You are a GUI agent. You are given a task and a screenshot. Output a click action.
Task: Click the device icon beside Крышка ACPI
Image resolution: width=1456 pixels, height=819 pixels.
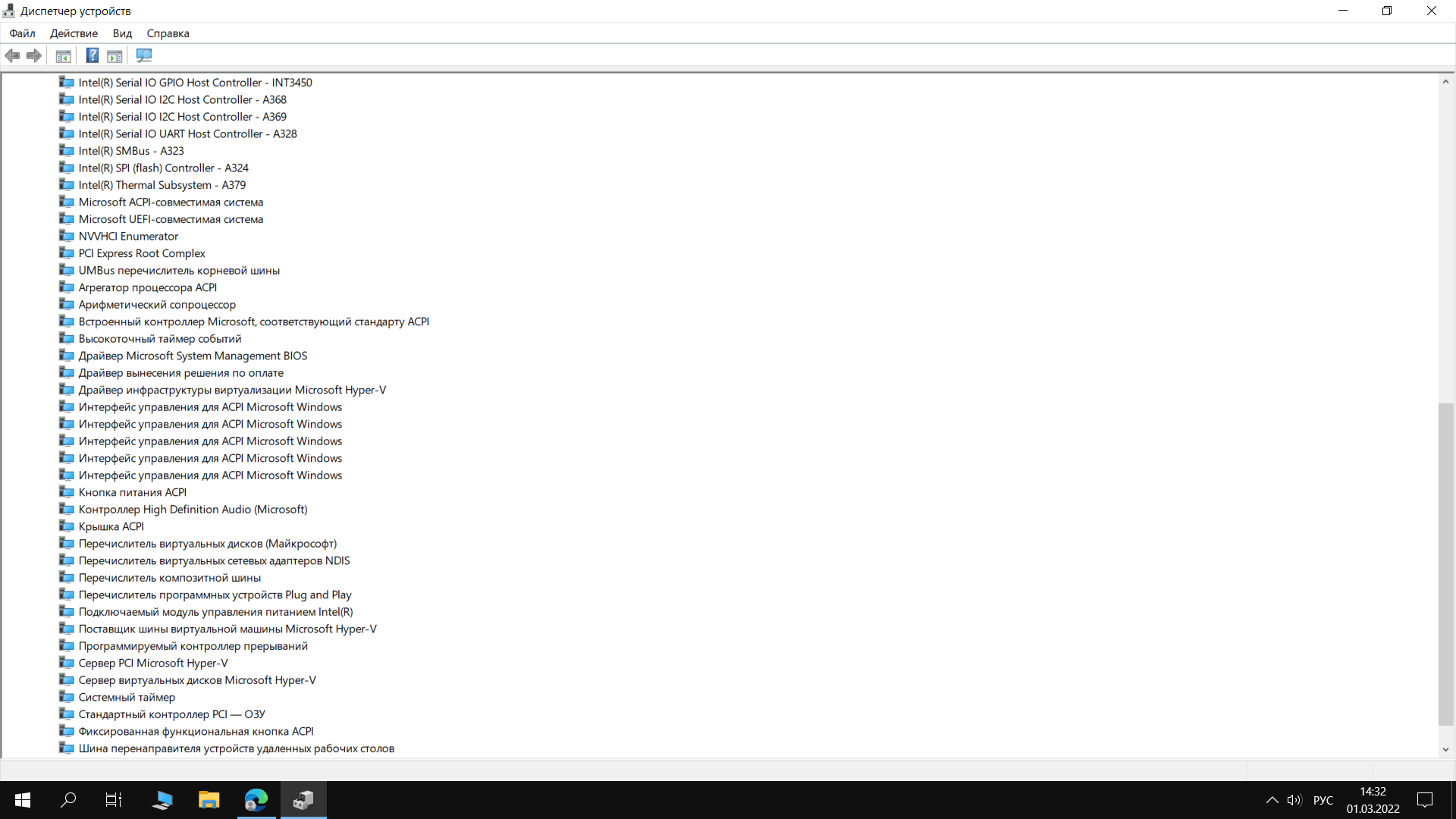click(67, 526)
